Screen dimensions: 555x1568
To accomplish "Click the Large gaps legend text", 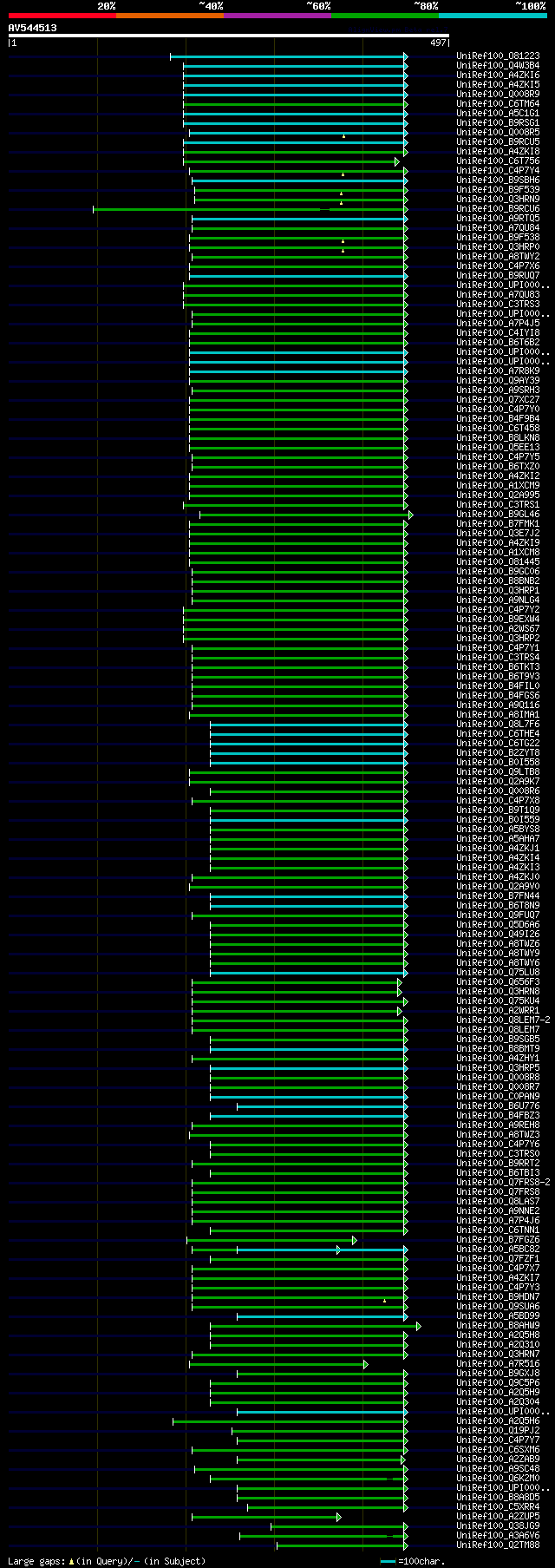I will pyautogui.click(x=106, y=1561).
